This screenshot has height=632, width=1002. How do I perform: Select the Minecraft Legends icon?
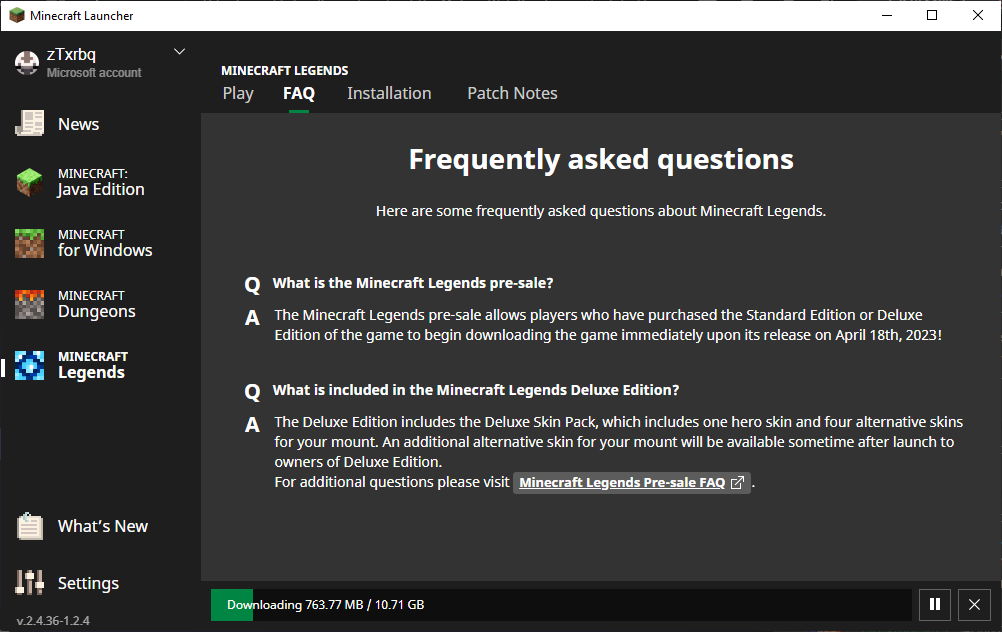(30, 365)
